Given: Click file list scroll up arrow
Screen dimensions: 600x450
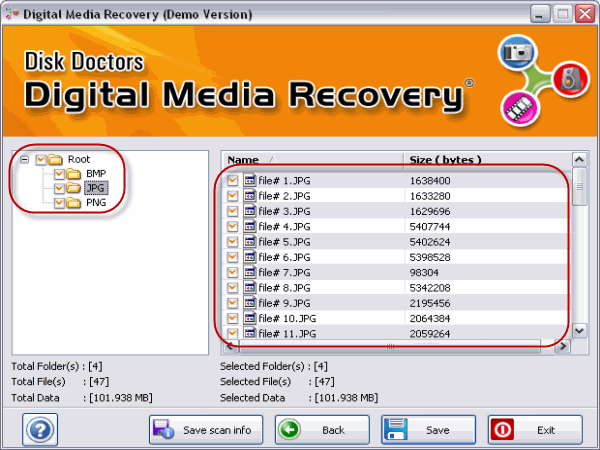Looking at the screenshot, I should coord(579,160).
